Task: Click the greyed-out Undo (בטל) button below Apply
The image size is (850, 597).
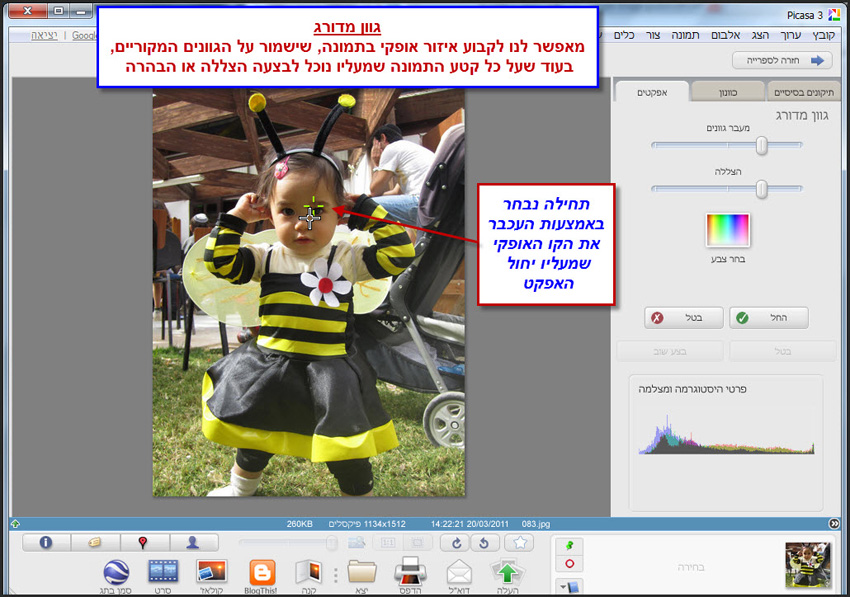Action: click(x=783, y=351)
